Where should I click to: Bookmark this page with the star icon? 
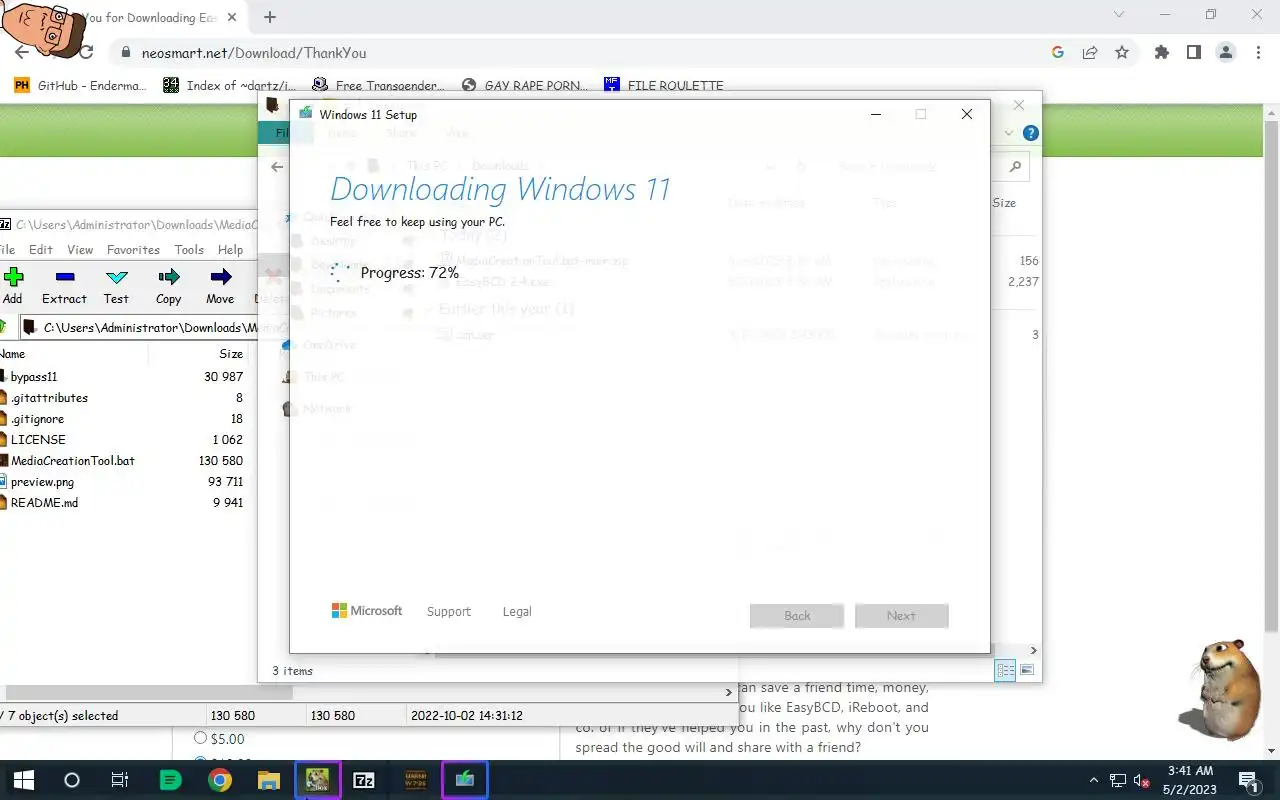pos(1122,53)
